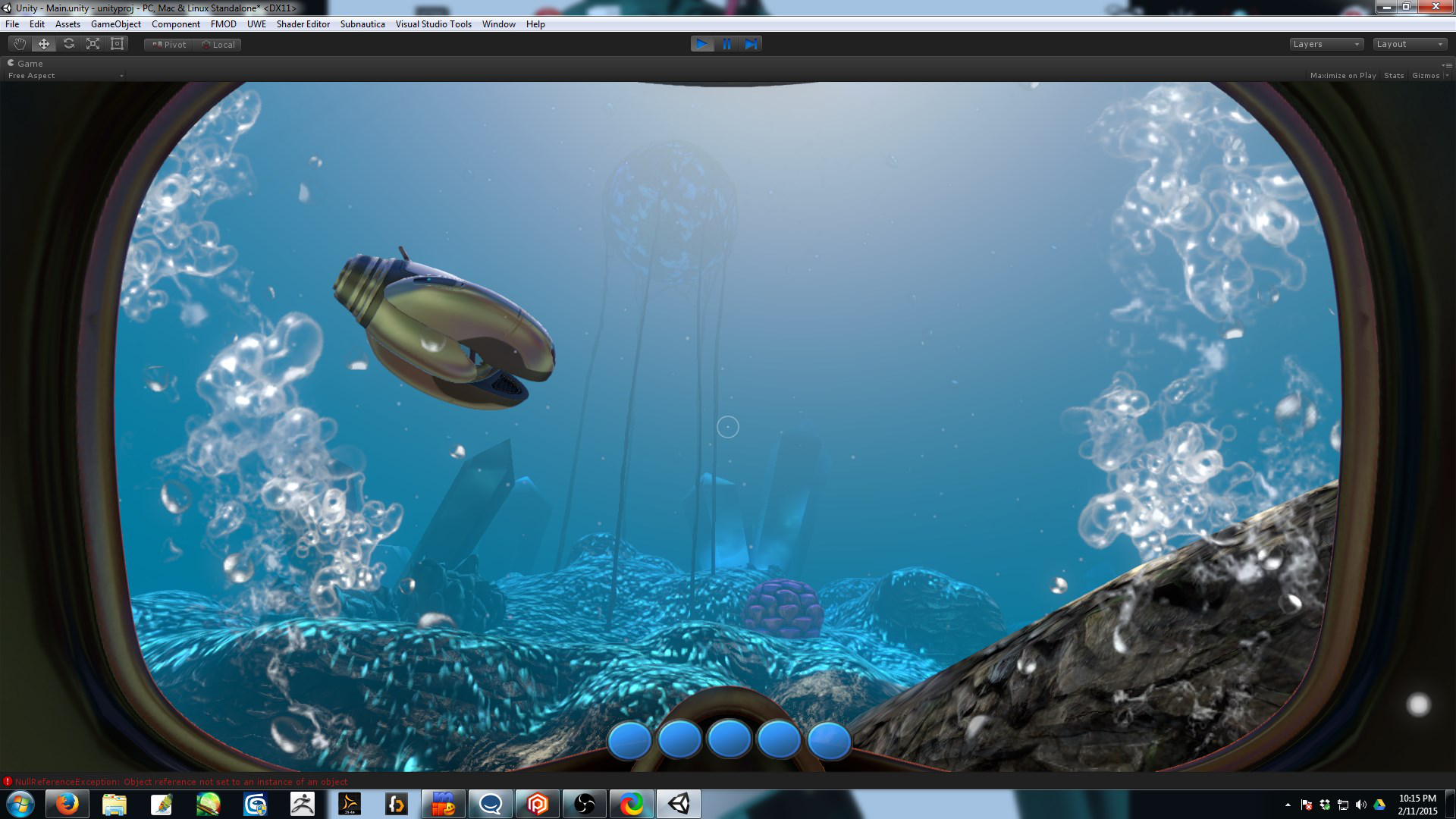Viewport: 1456px width, 819px height.
Task: Toggle Maximize on Play
Action: pos(1343,76)
